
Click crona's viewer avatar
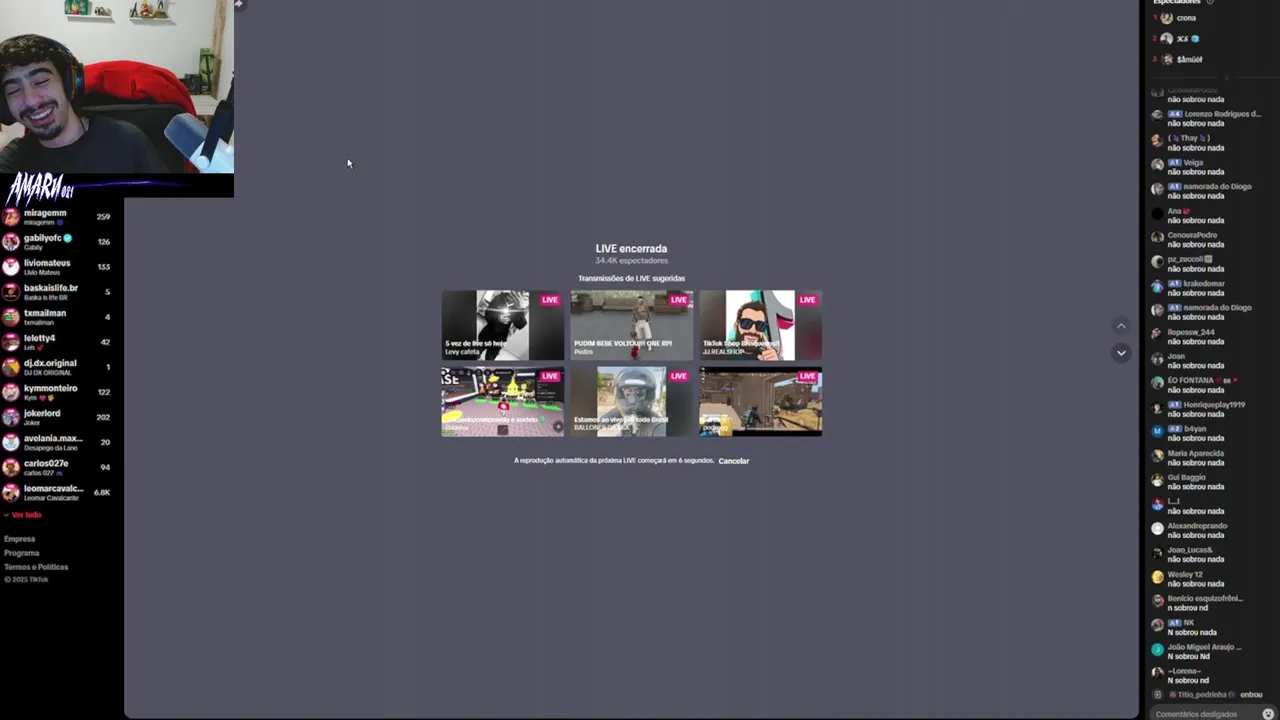(1166, 18)
